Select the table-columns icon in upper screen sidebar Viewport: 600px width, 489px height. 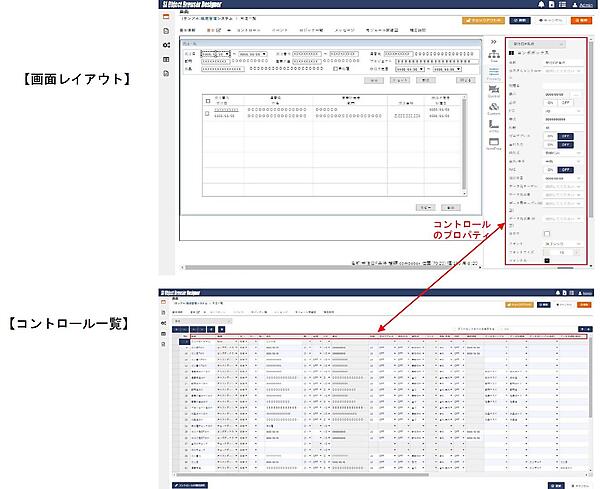click(x=166, y=59)
